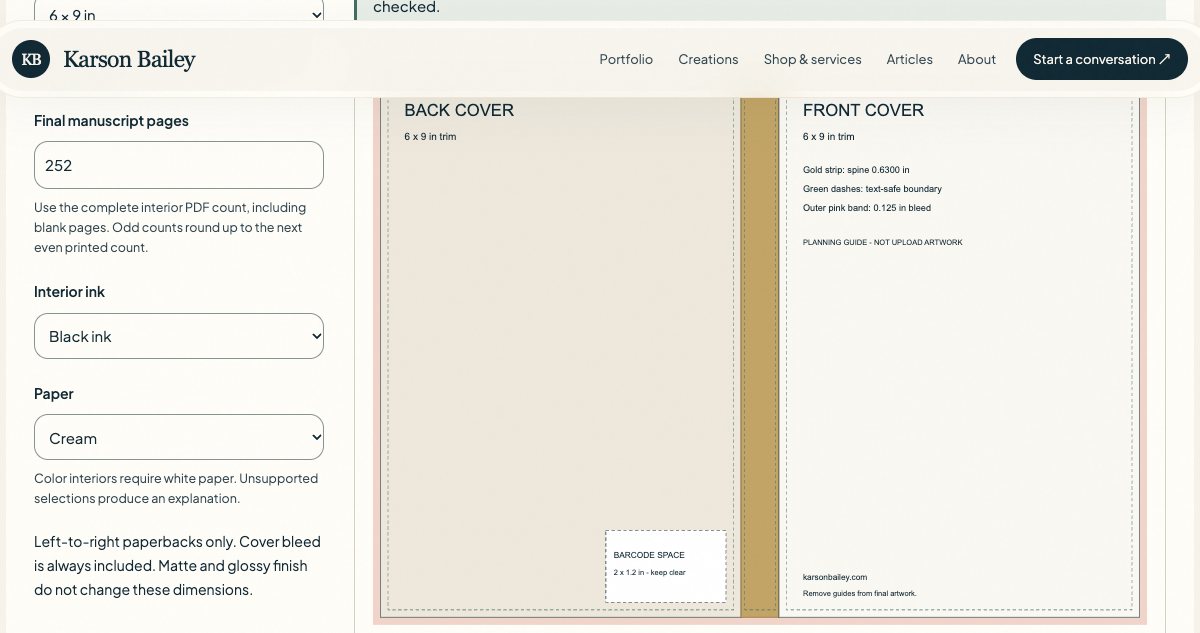Go to the Portfolio page

coord(626,59)
